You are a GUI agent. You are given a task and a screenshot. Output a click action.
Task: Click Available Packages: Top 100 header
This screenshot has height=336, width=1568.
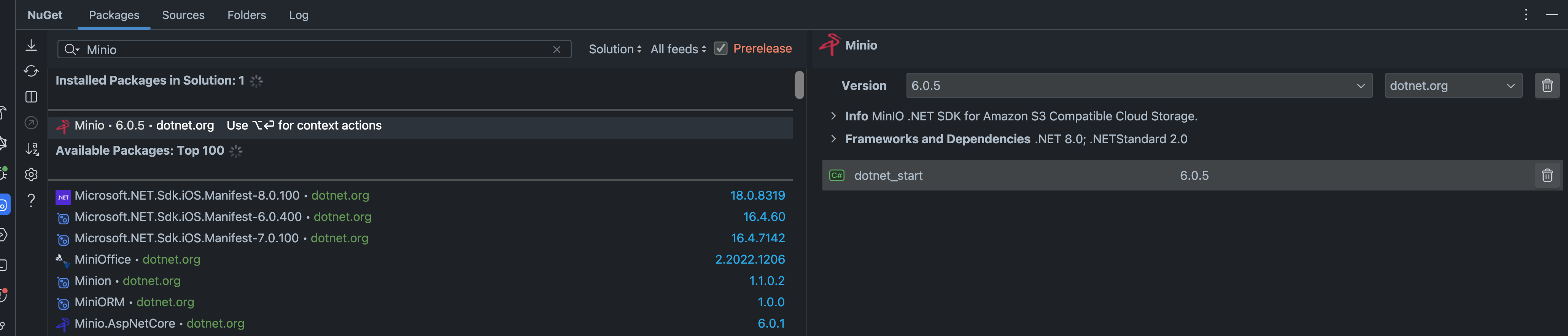(x=140, y=150)
